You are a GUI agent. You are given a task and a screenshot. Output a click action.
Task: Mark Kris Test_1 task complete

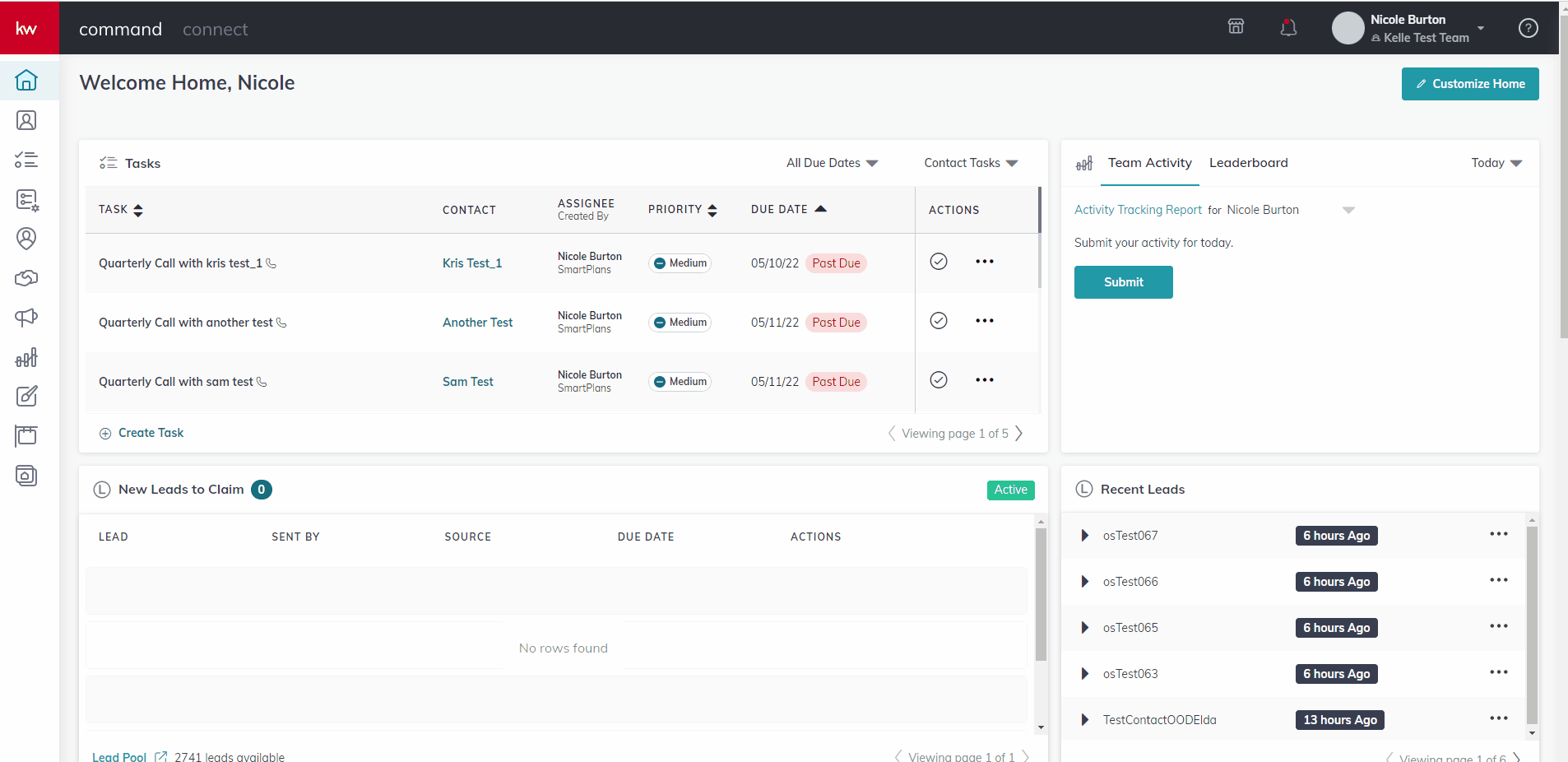[939, 262]
